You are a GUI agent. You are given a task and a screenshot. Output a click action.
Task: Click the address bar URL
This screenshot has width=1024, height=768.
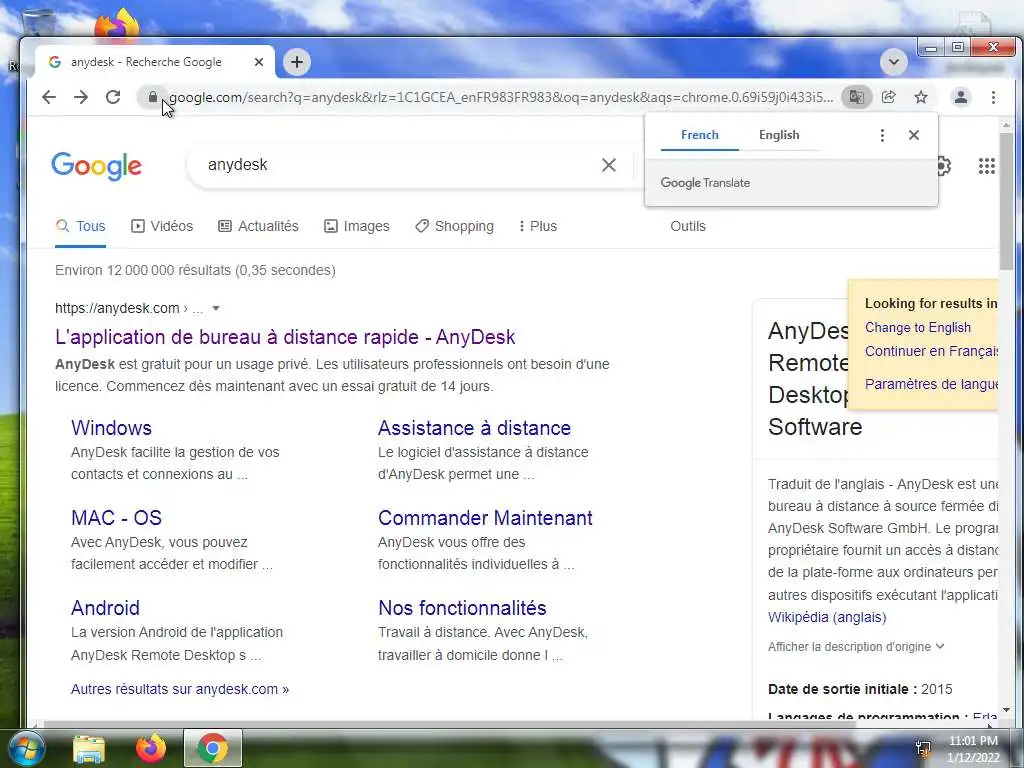(501, 97)
